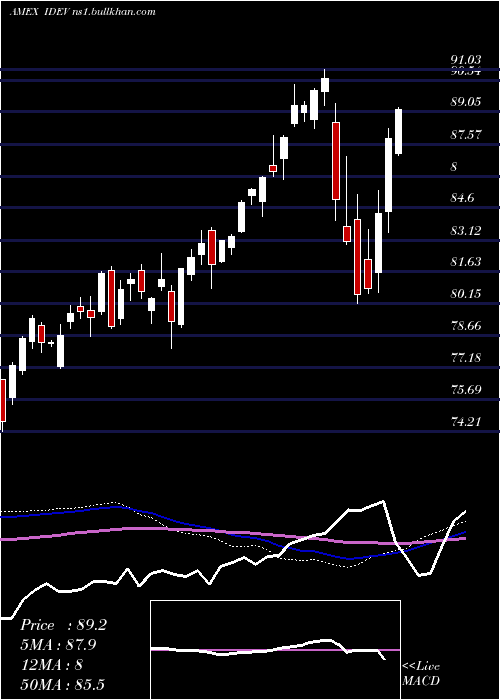
Task: Click the highest candlestick near 91.03
Action: 325,84
